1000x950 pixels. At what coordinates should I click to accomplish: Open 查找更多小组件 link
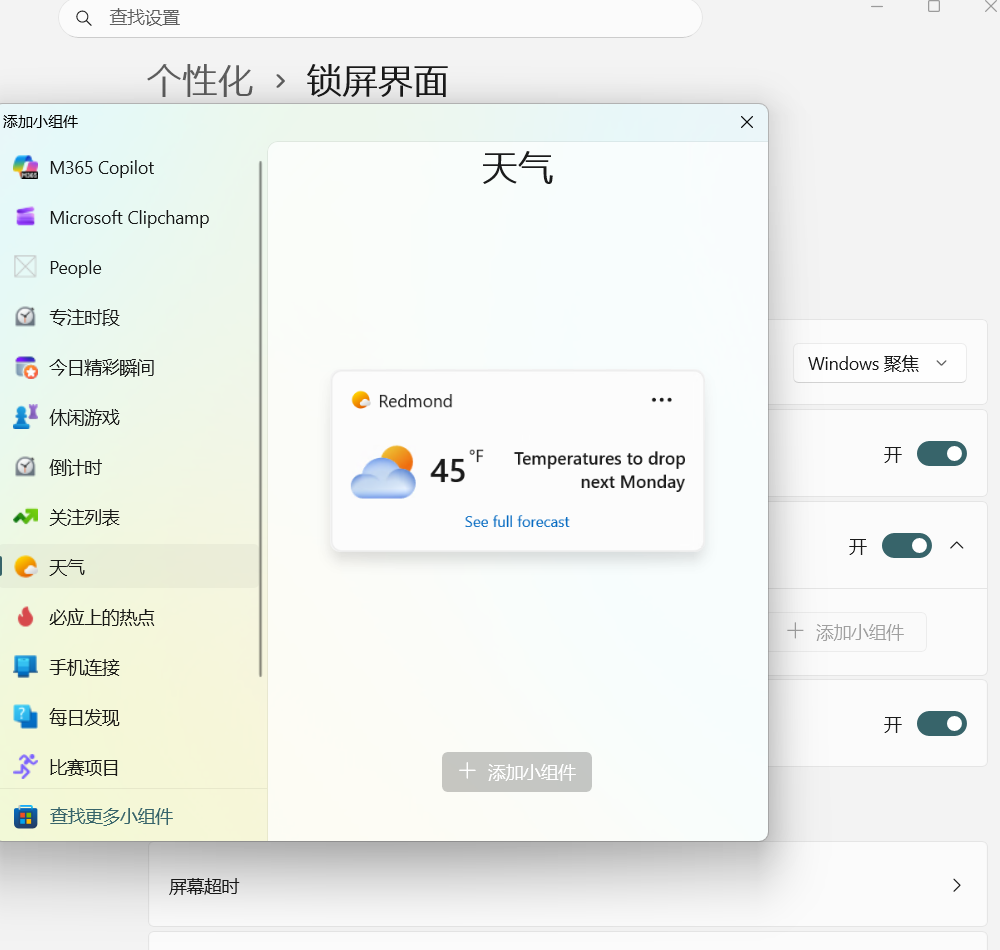point(111,817)
